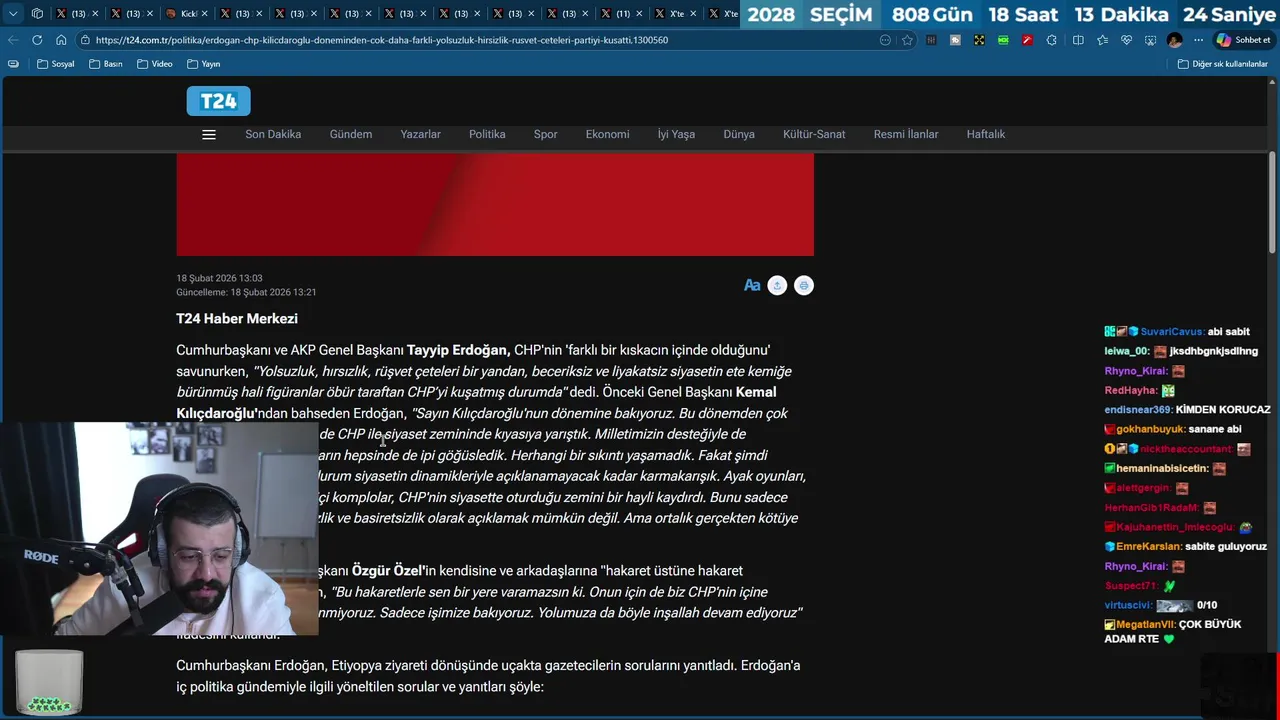This screenshot has height=720, width=1280.
Task: Open browser Settings and more menu
Action: 1198,40
